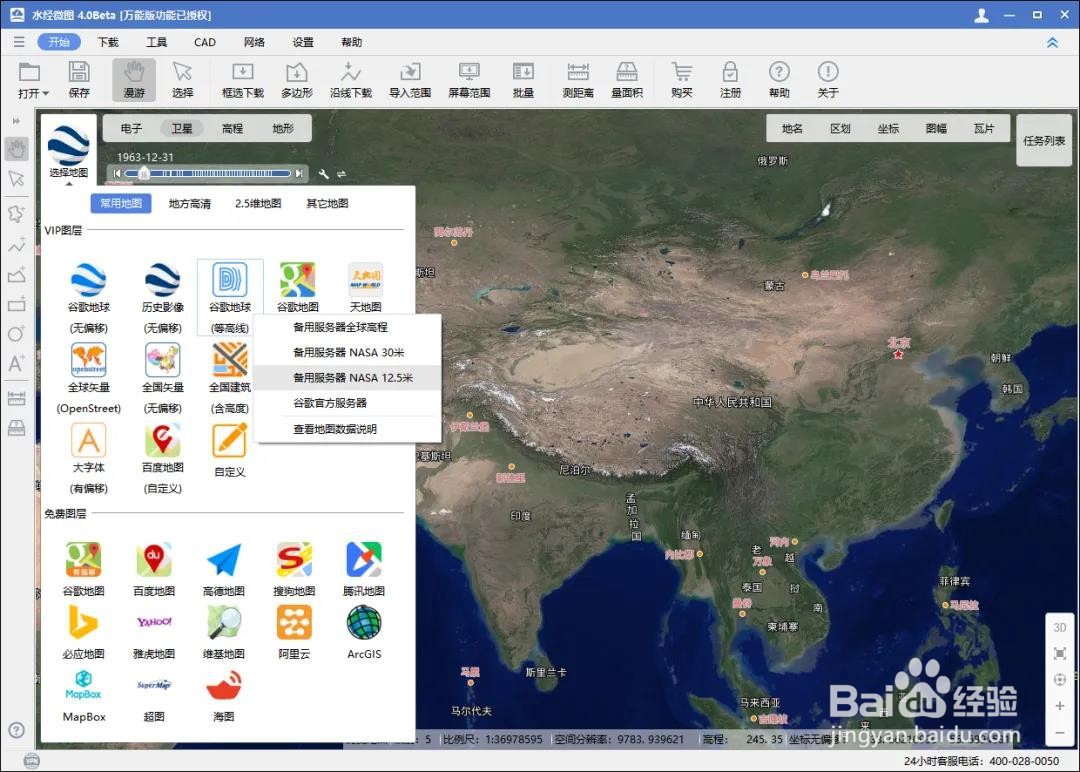Click the 测距离 measure distance icon
Image resolution: width=1080 pixels, height=772 pixels.
[x=578, y=72]
